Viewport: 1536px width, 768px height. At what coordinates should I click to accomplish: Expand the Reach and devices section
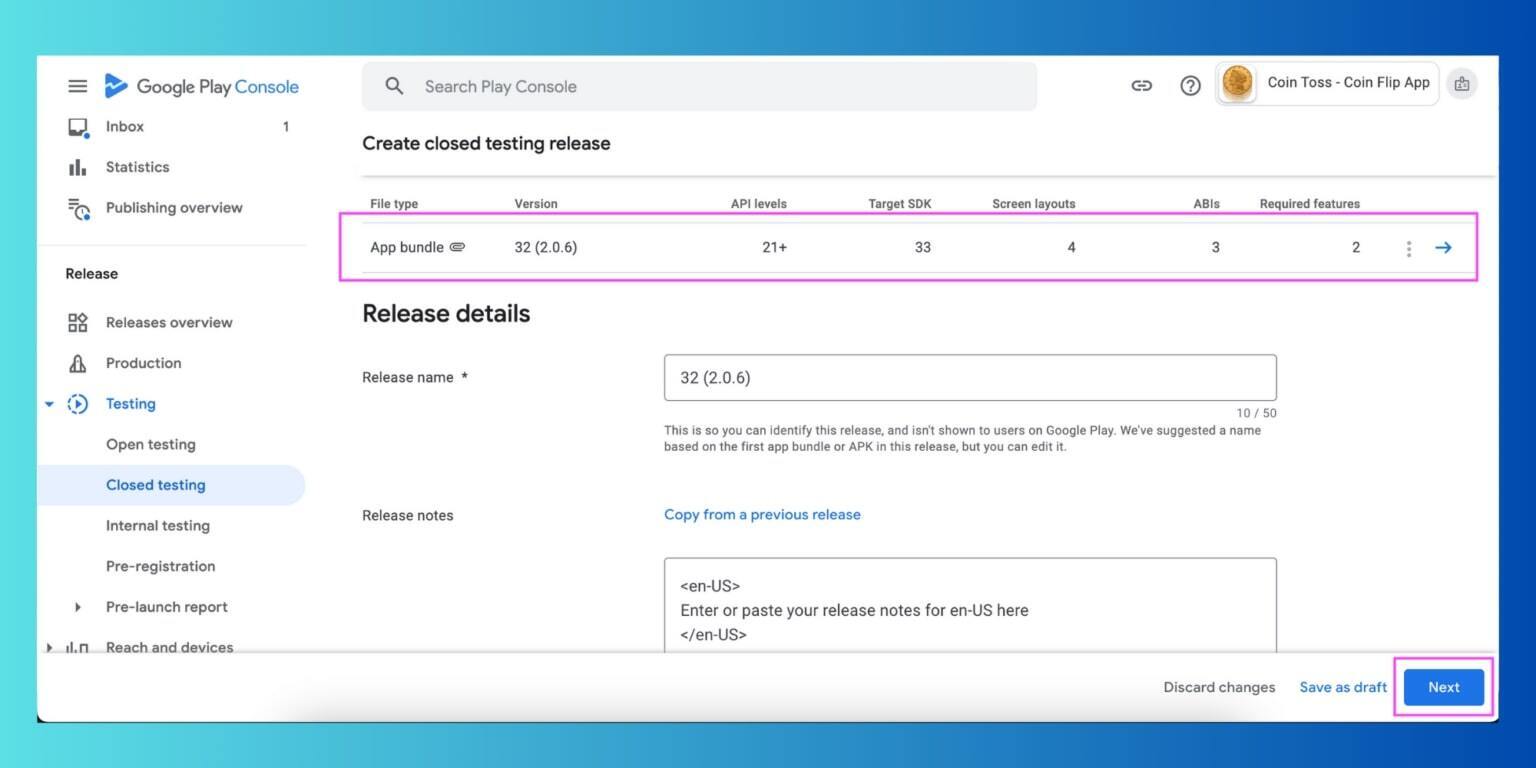click(x=49, y=647)
